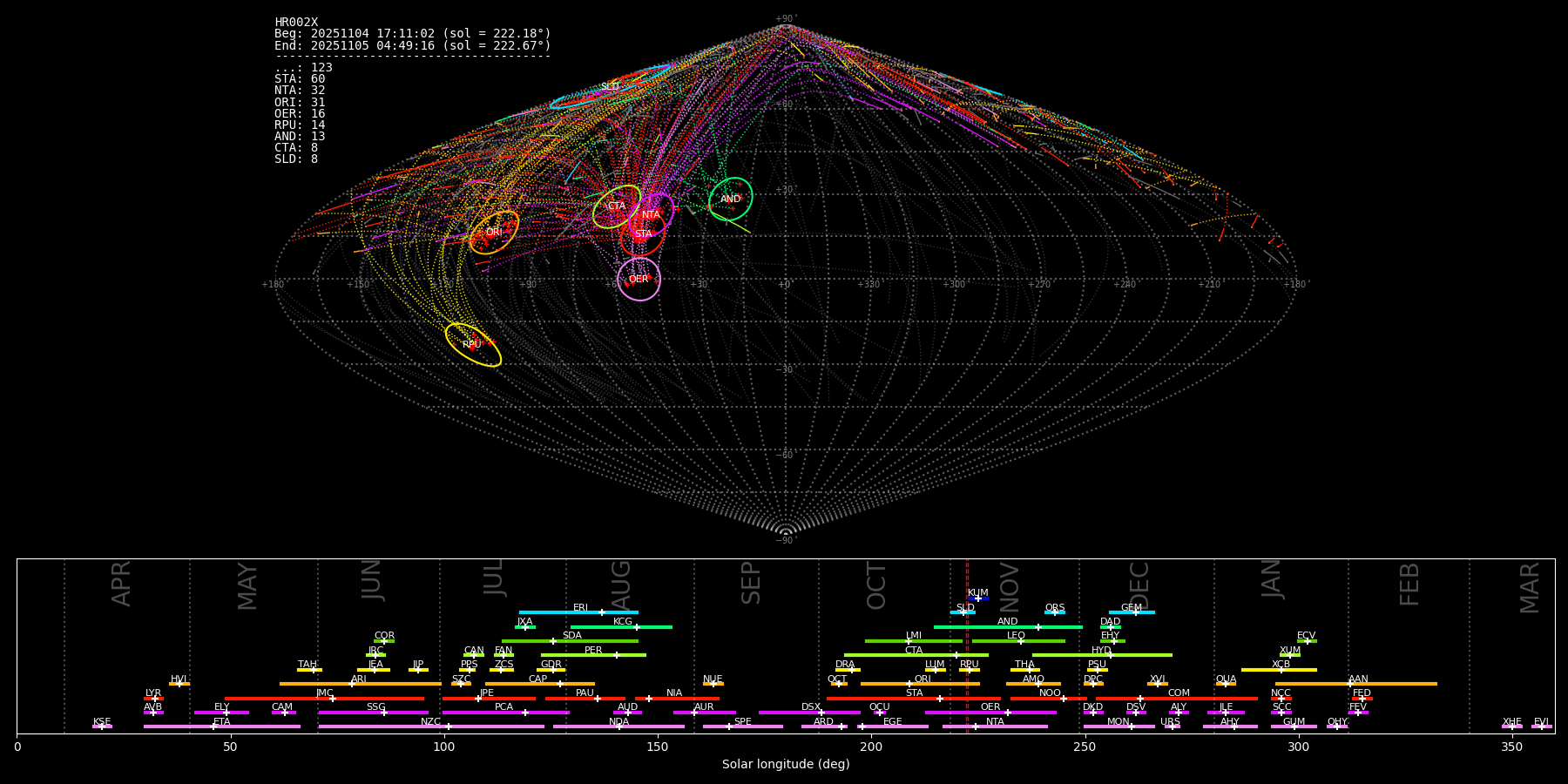Select the AAN shower bar in the timeline
This screenshot has height=784, width=1568.
[1356, 684]
